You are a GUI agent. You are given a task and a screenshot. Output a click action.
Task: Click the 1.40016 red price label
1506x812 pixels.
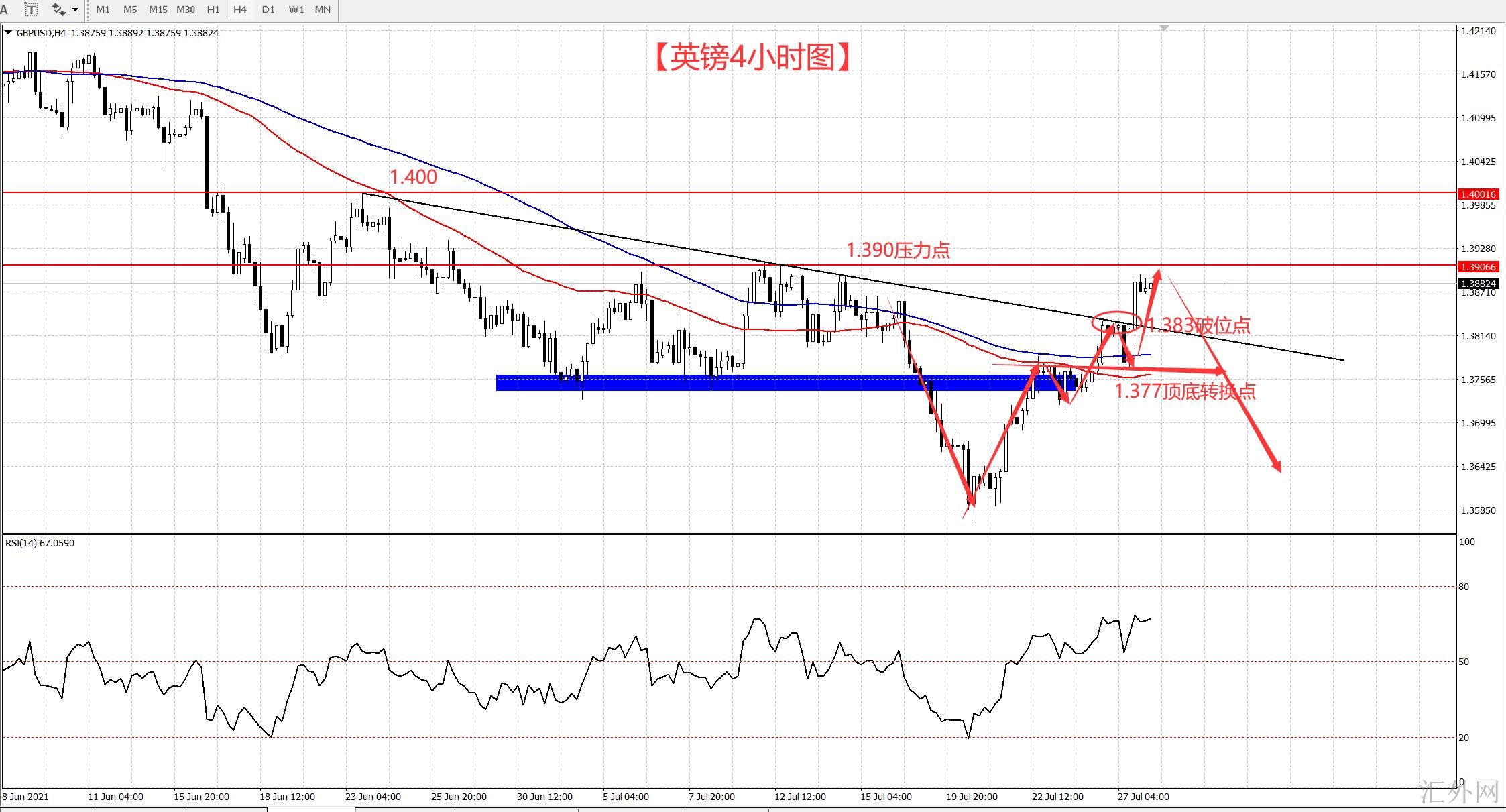coord(1478,194)
